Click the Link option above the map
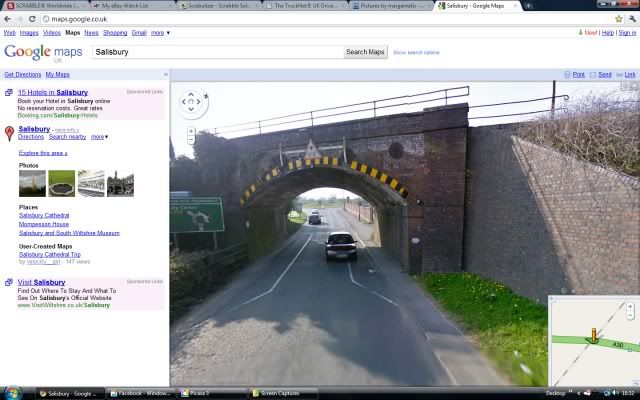The height and width of the screenshot is (400, 640). coord(630,75)
